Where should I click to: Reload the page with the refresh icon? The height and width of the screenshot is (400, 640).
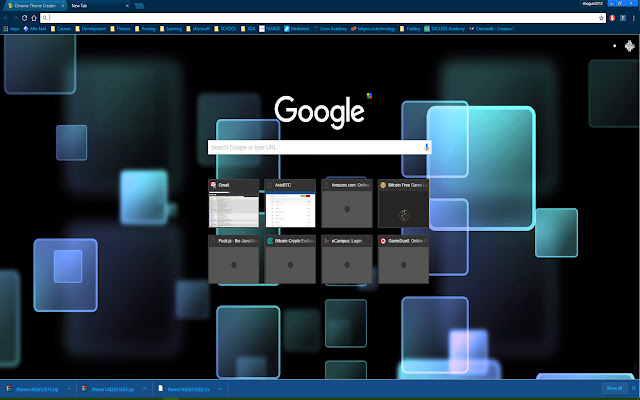24,18
